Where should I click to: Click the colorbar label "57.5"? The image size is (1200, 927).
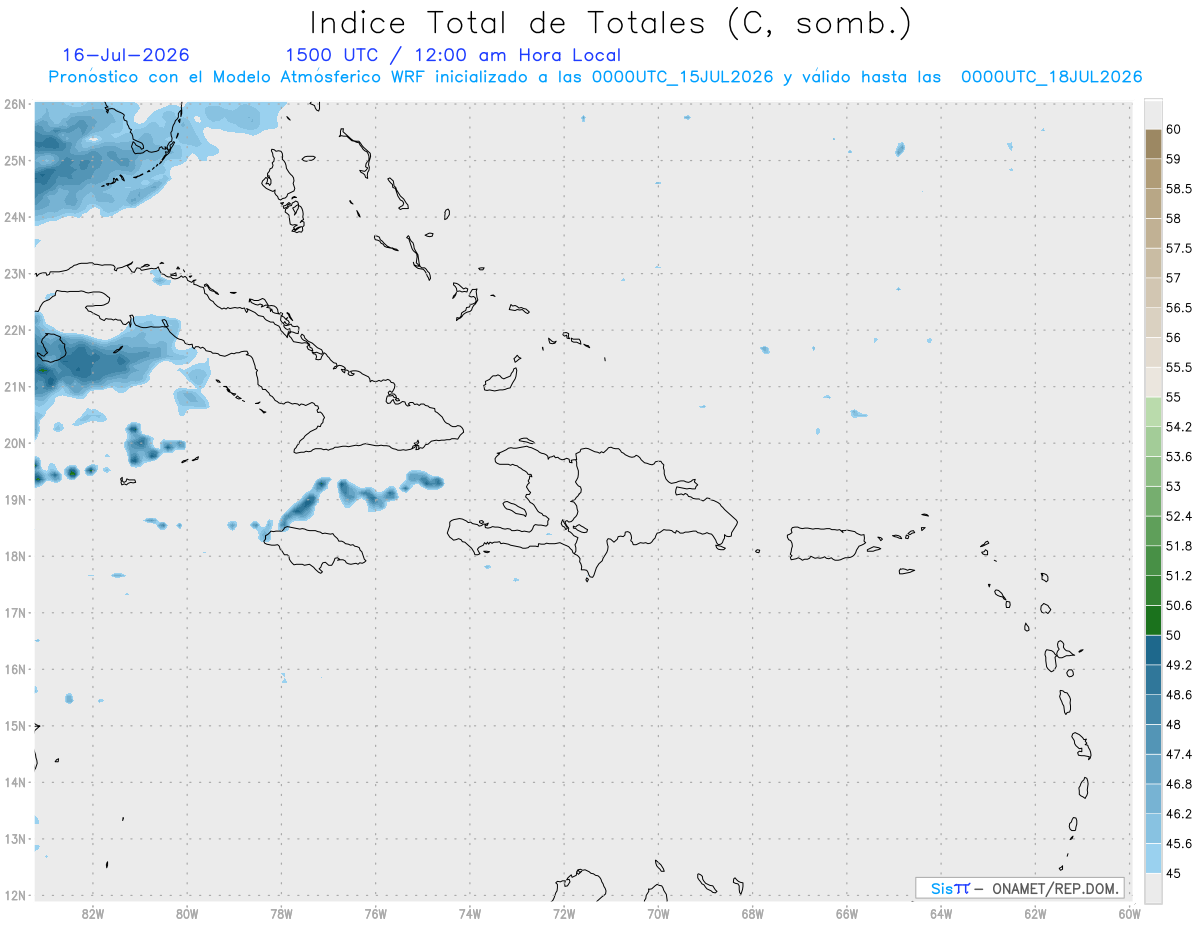(x=1178, y=248)
